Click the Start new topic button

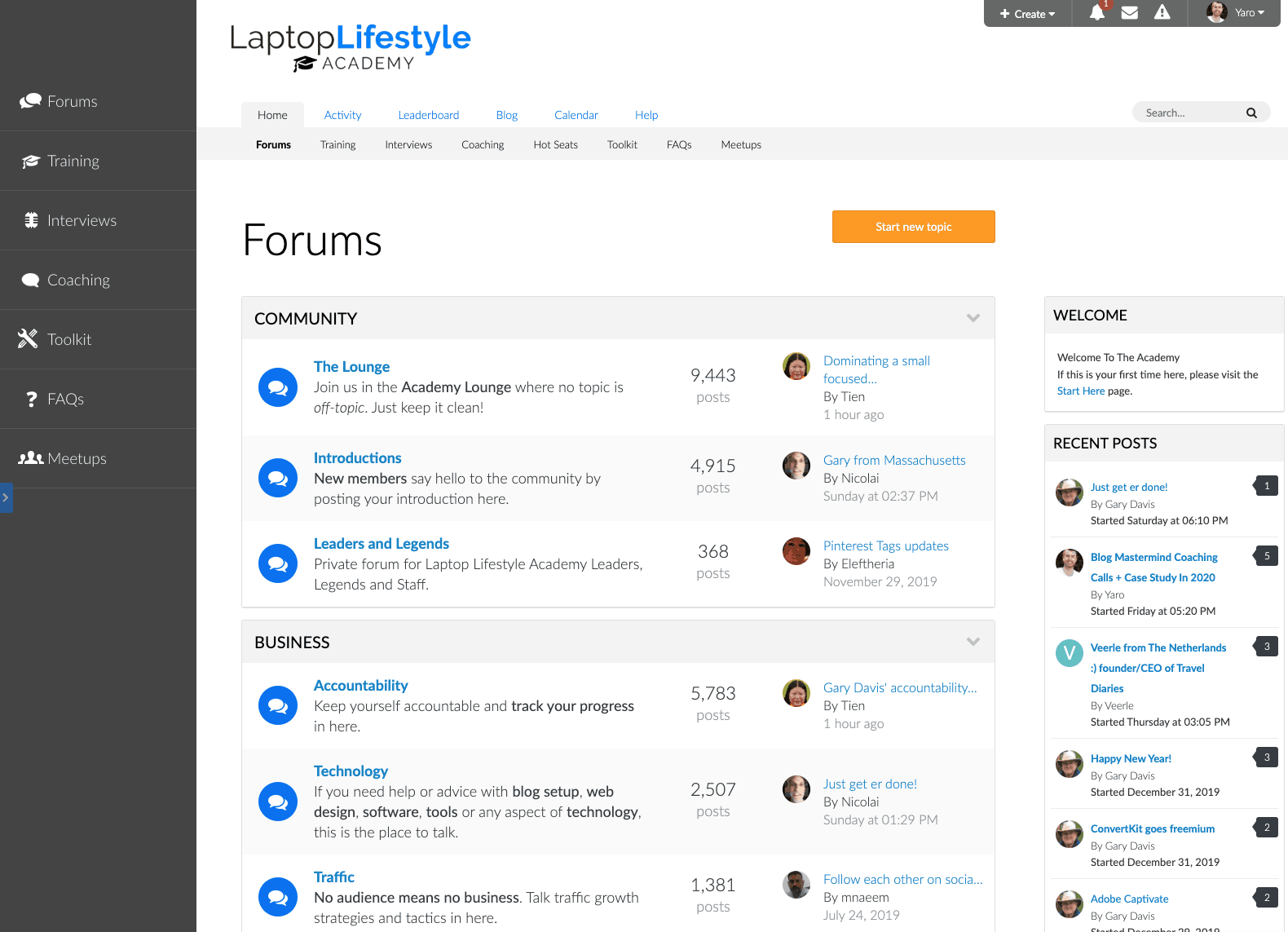click(x=914, y=227)
